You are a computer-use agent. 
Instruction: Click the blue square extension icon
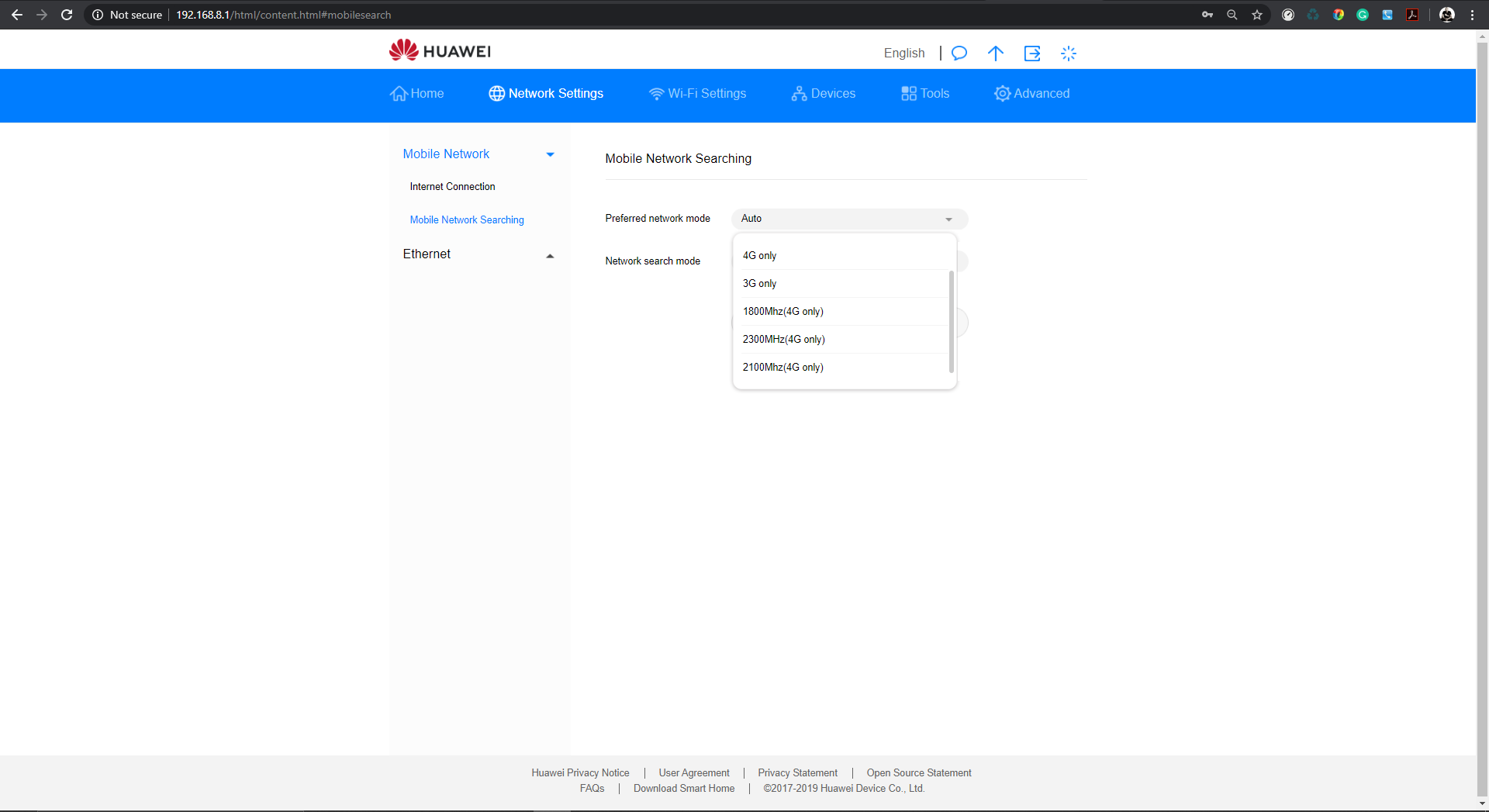pyautogui.click(x=1387, y=15)
